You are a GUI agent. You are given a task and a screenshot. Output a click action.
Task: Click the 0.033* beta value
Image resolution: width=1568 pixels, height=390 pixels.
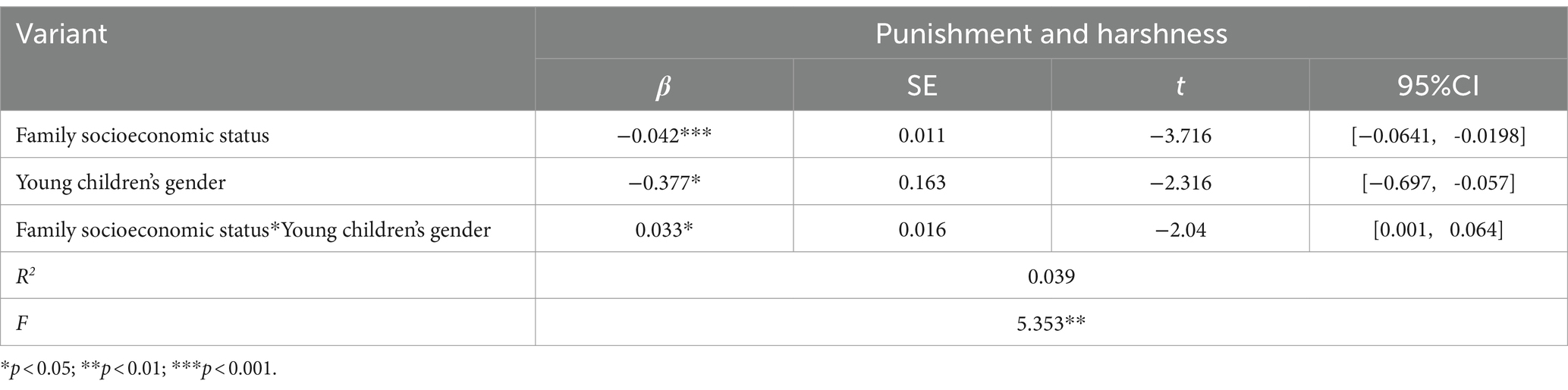click(664, 229)
